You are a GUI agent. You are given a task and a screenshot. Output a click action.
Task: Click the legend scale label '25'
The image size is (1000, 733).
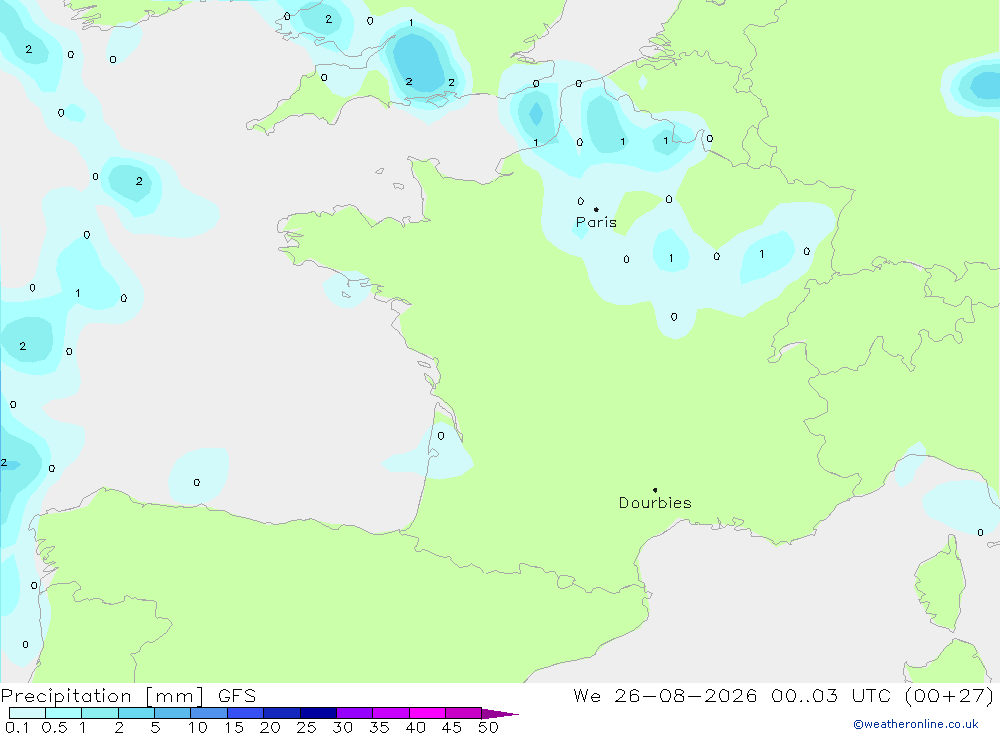(306, 727)
